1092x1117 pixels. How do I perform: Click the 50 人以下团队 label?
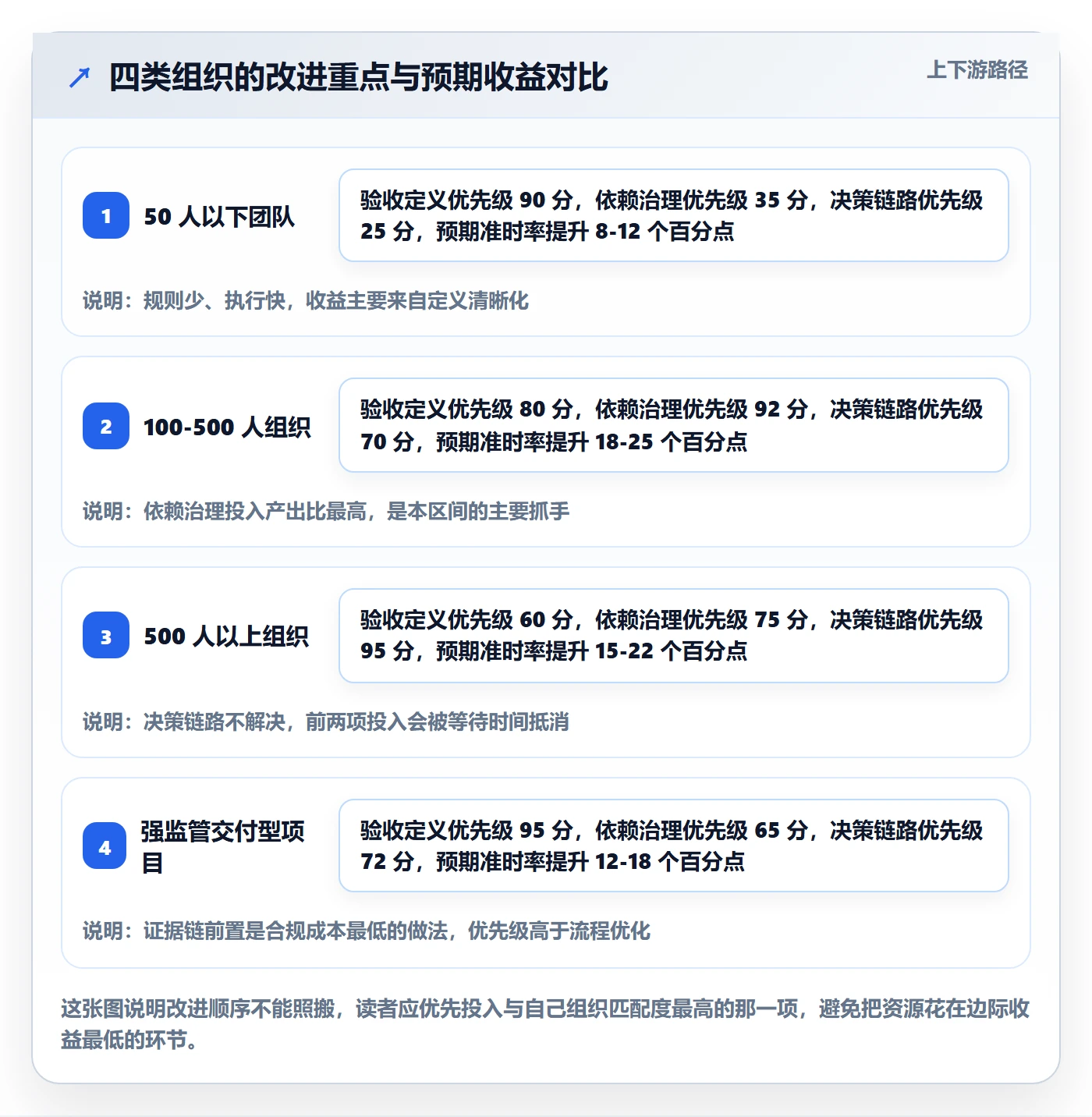(x=219, y=216)
